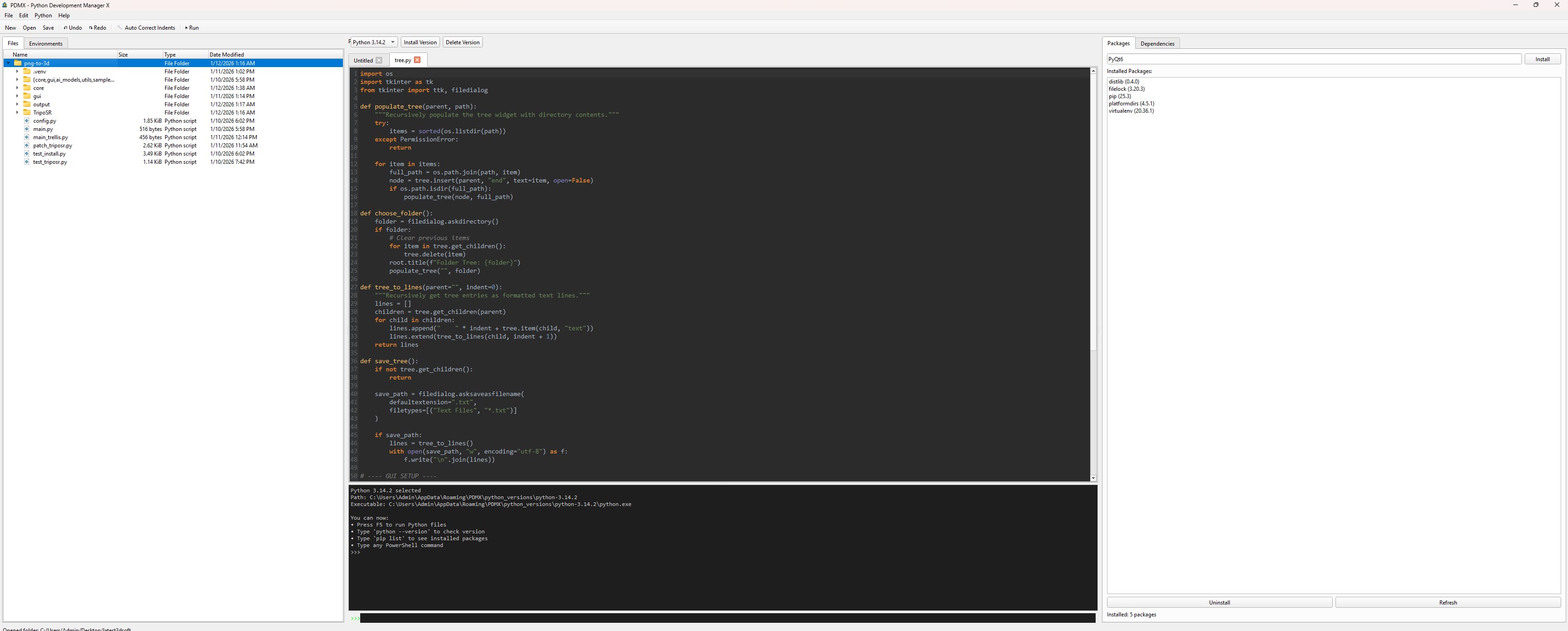Switch to the Dependencies tab
Image resolution: width=1568 pixels, height=631 pixels.
(1157, 43)
